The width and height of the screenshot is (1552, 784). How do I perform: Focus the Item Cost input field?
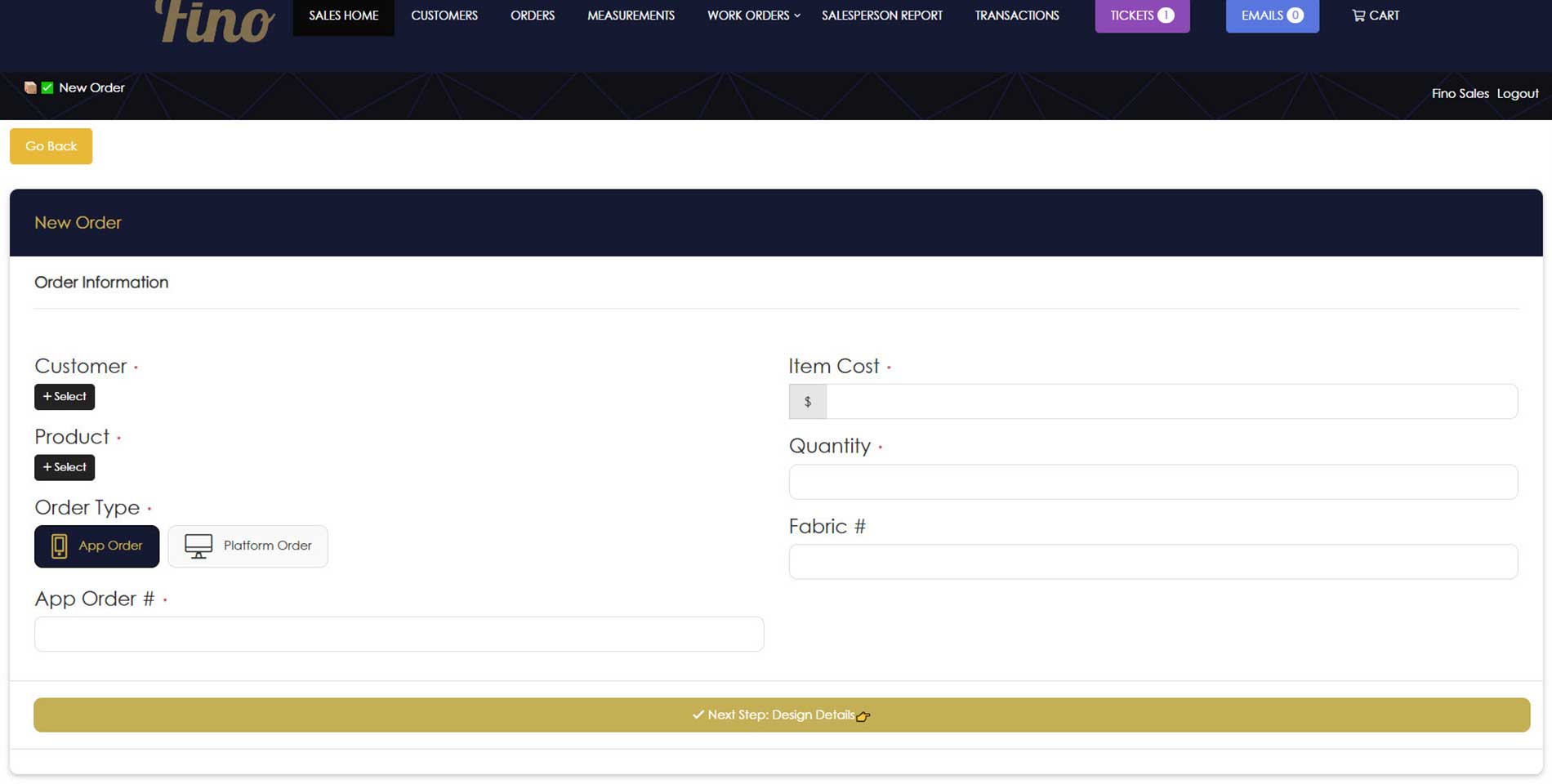pos(1171,402)
